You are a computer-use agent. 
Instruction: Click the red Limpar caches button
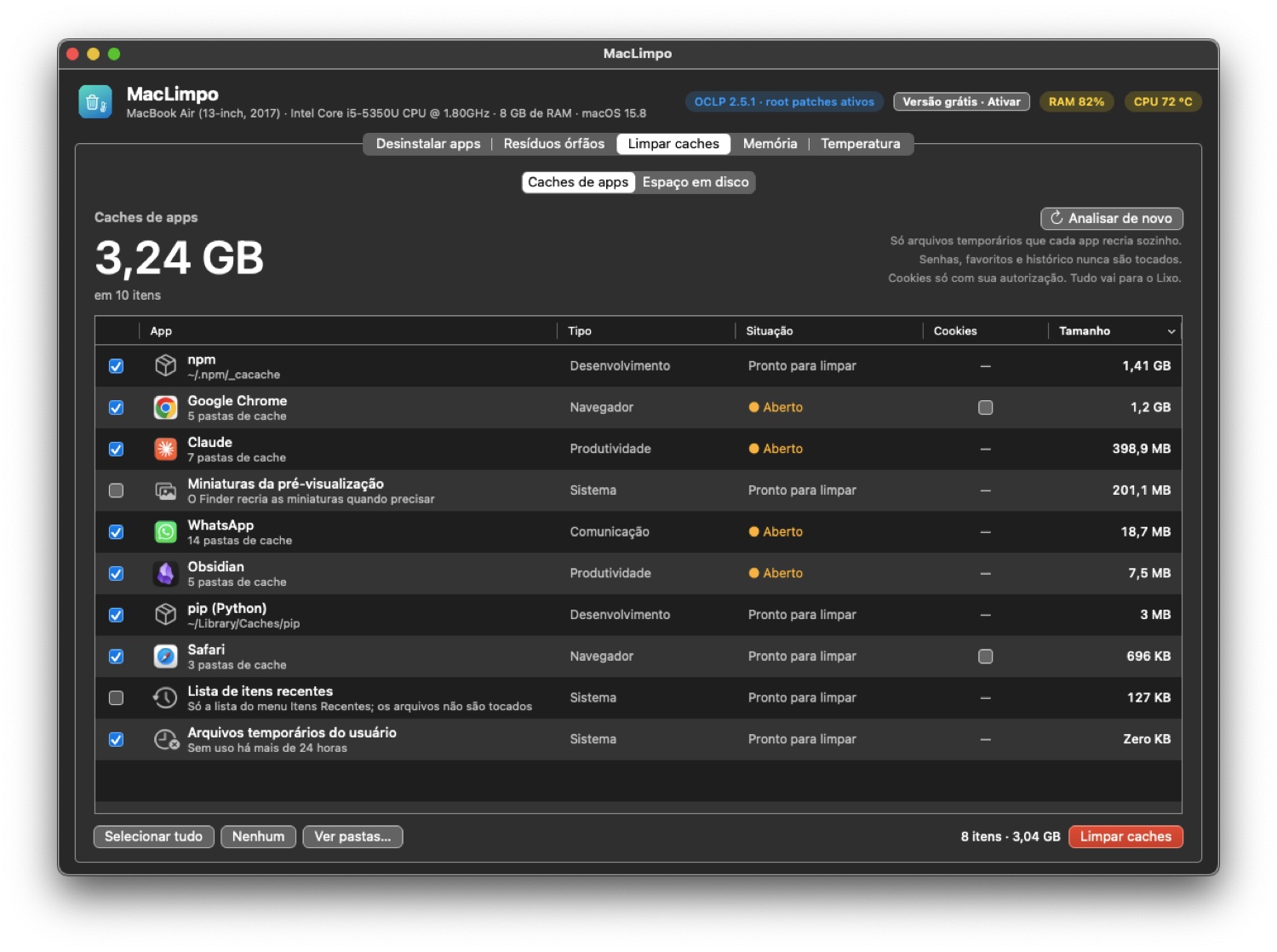1125,837
